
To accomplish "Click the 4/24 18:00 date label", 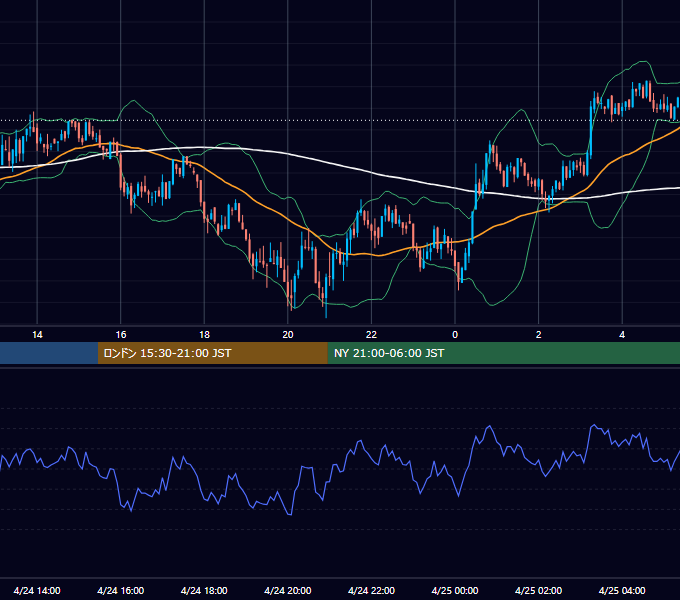I will pyautogui.click(x=204, y=590).
